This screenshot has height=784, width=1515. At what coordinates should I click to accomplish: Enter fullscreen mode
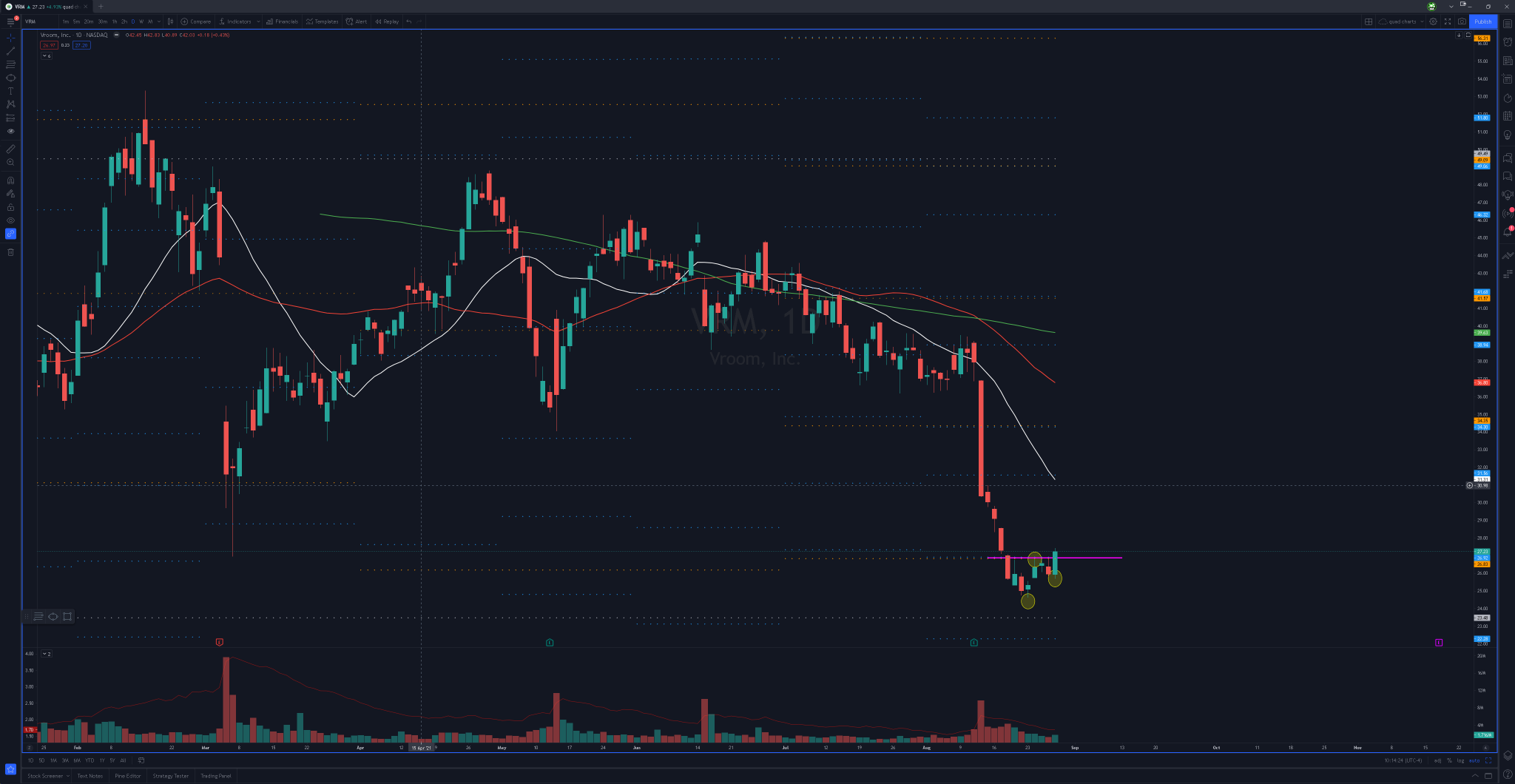[1448, 21]
